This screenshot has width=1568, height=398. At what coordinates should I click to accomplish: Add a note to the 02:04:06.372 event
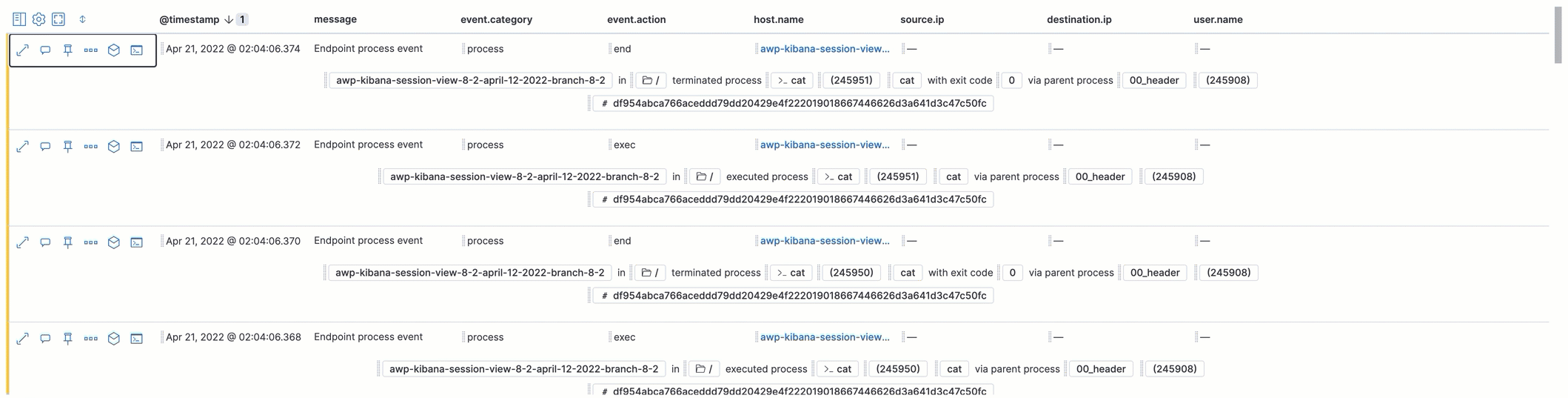coord(45,147)
